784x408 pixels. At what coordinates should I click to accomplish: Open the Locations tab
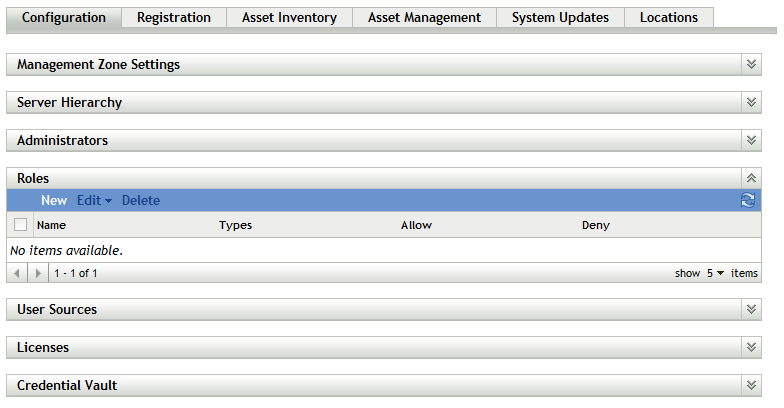[x=669, y=17]
